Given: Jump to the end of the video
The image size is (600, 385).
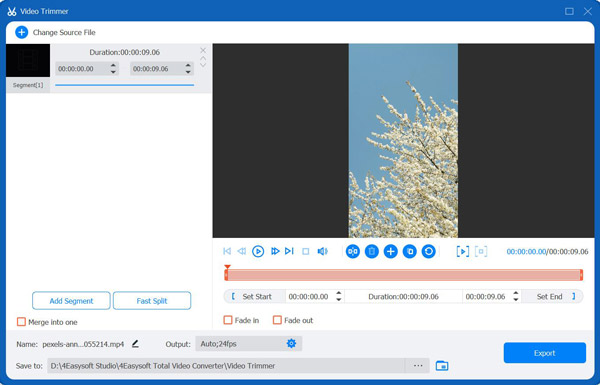Looking at the screenshot, I should point(289,251).
